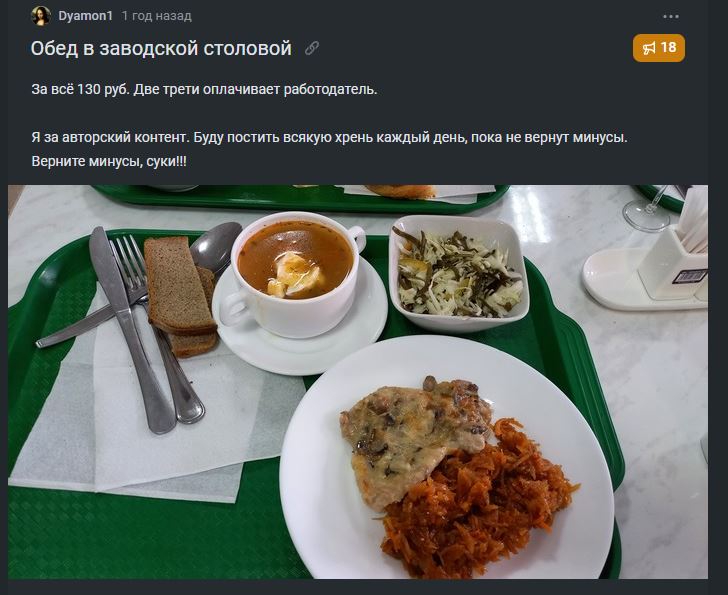This screenshot has width=728, height=595.
Task: Click the number 18 on the badge
Action: [x=668, y=47]
